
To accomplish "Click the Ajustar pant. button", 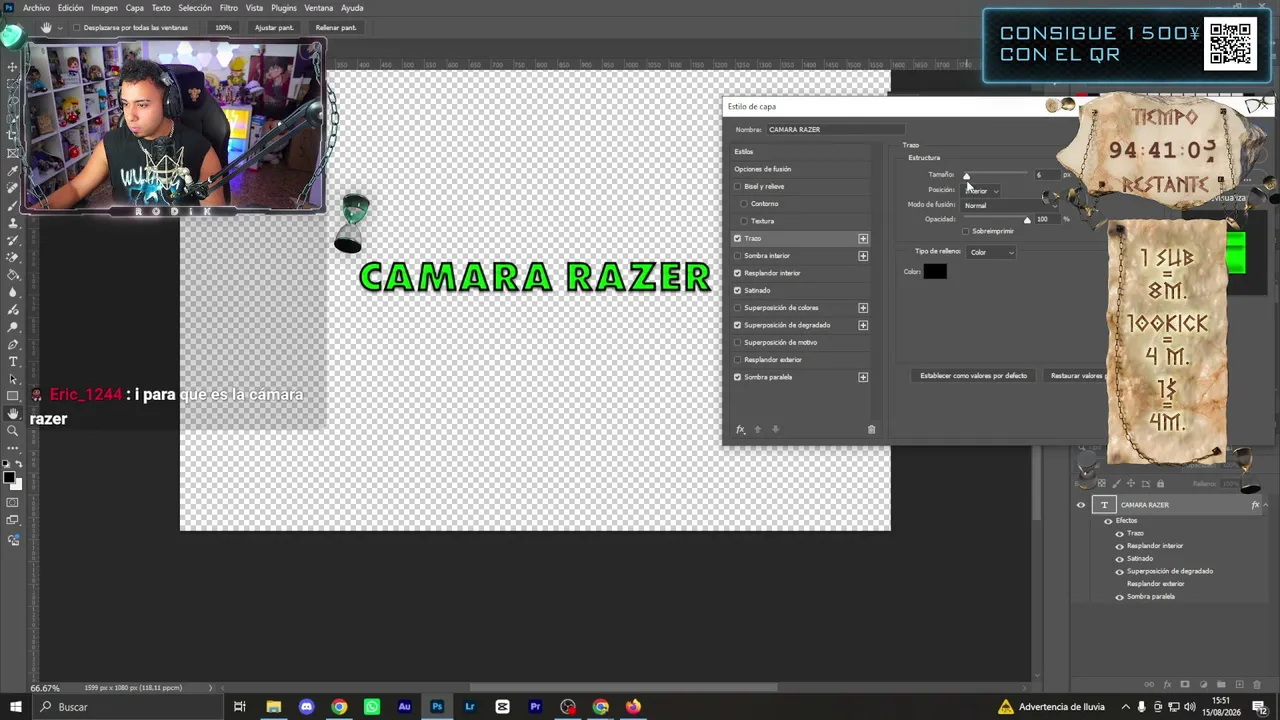I will pos(274,28).
